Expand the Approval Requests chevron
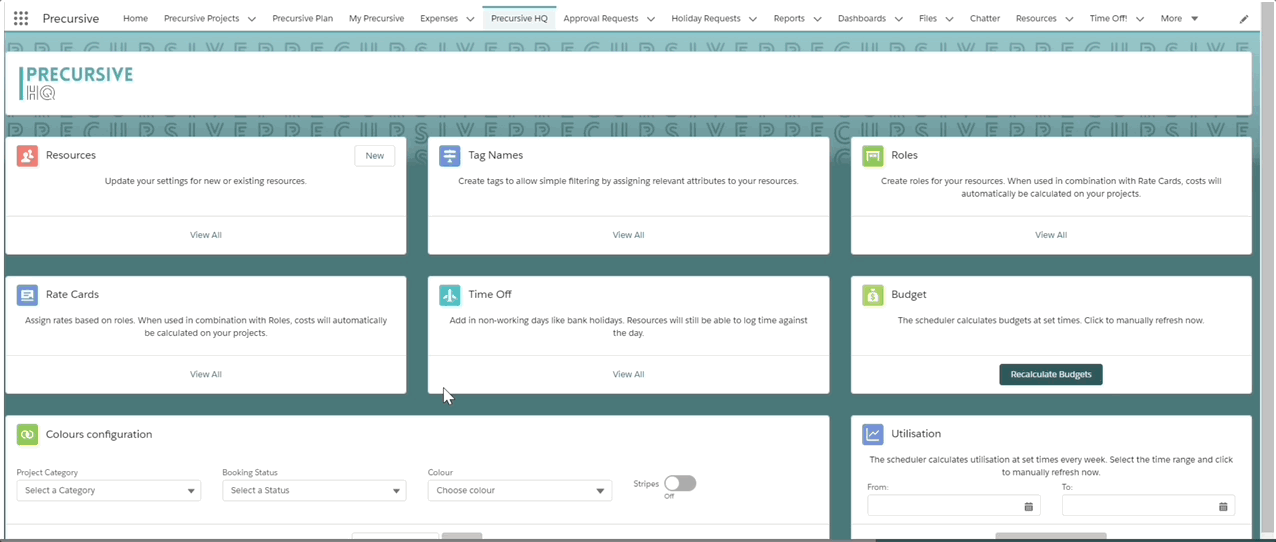The width and height of the screenshot is (1276, 542). [651, 19]
